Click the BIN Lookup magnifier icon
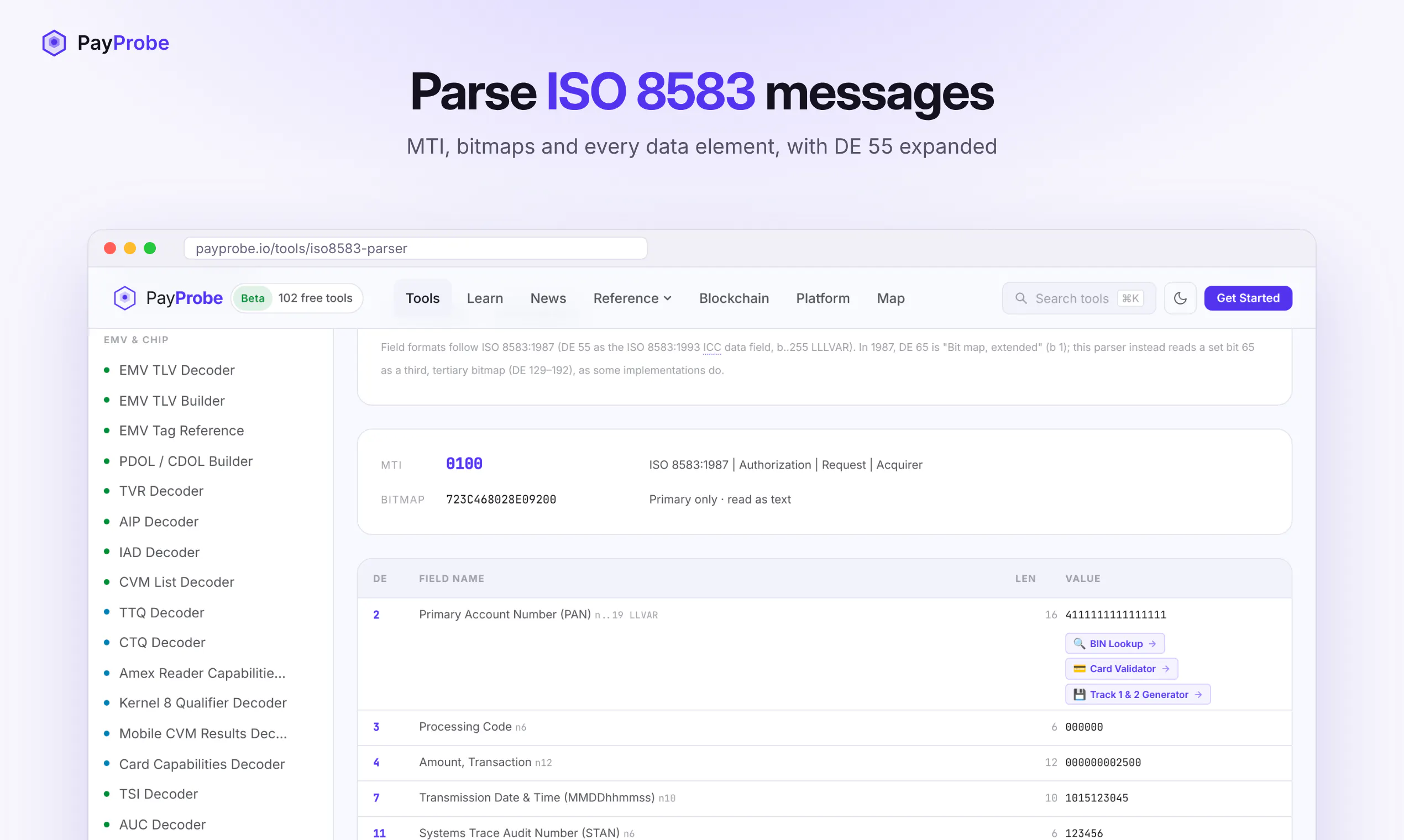1404x840 pixels. 1079,644
